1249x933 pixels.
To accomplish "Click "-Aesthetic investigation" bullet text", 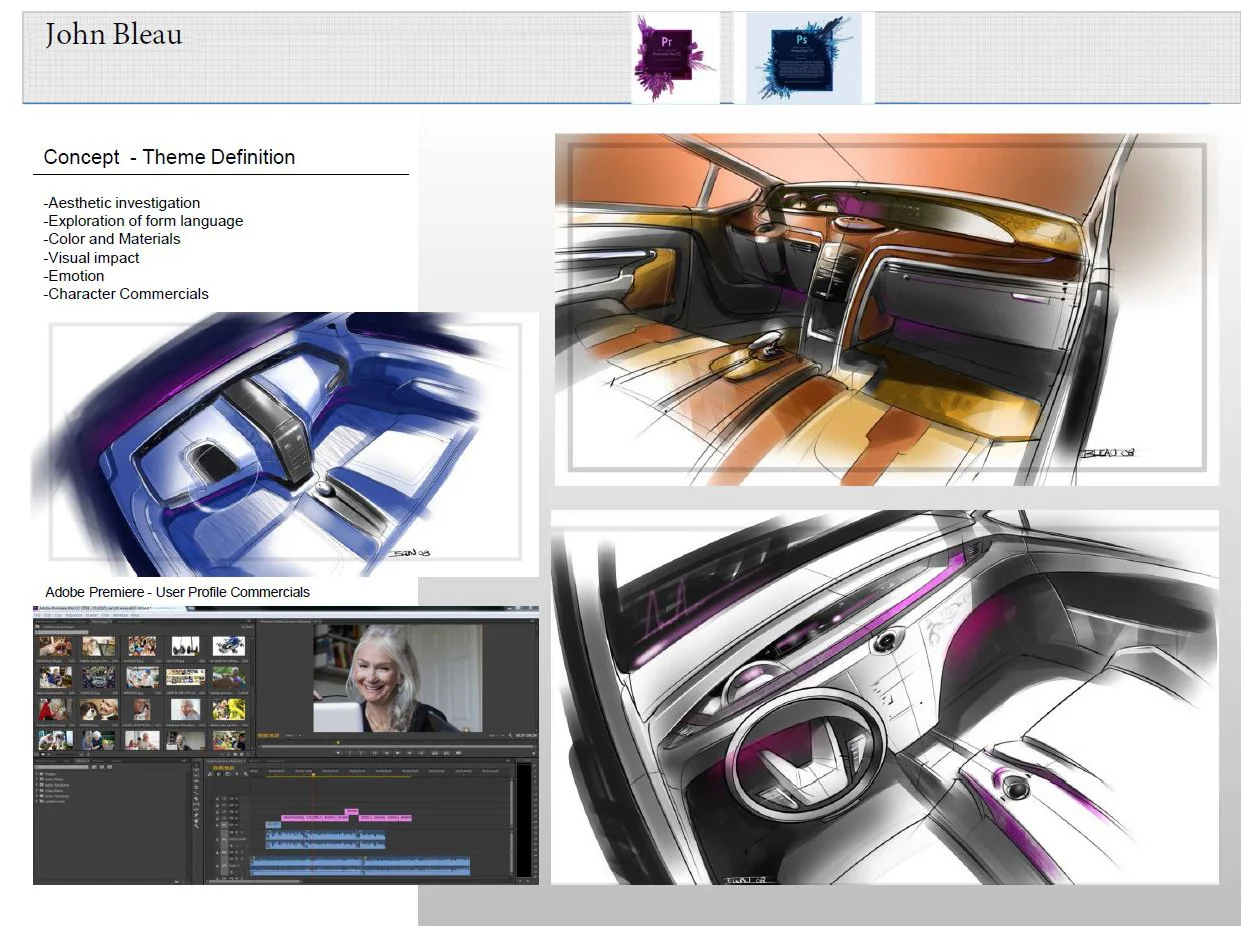I will [x=122, y=203].
